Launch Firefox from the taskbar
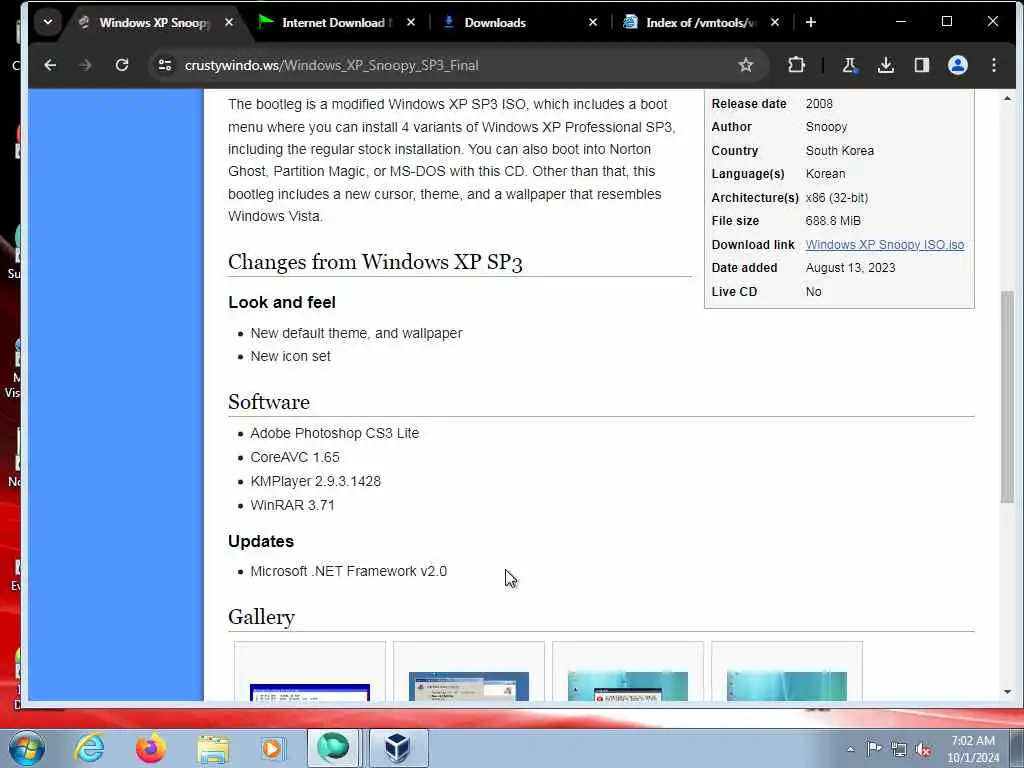Image resolution: width=1024 pixels, height=768 pixels. pyautogui.click(x=150, y=748)
